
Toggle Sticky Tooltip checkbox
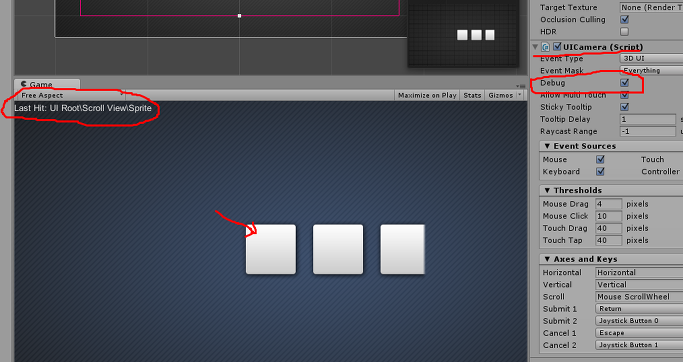625,107
